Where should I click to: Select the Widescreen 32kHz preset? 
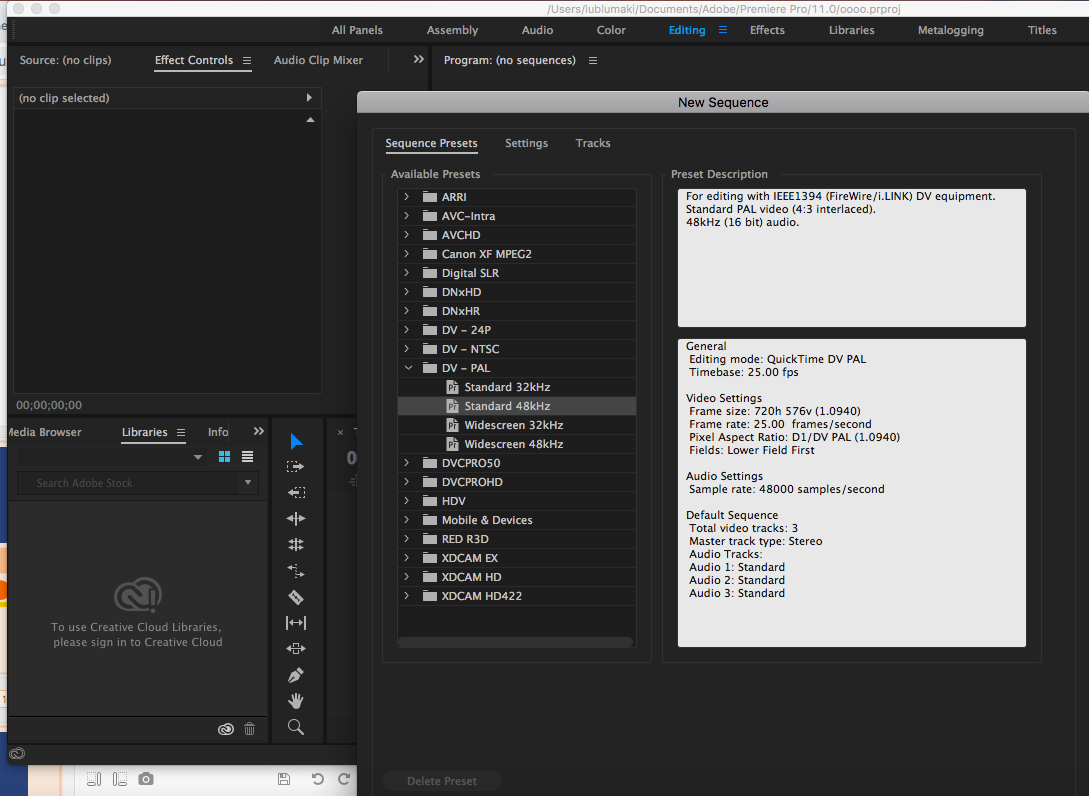517,425
